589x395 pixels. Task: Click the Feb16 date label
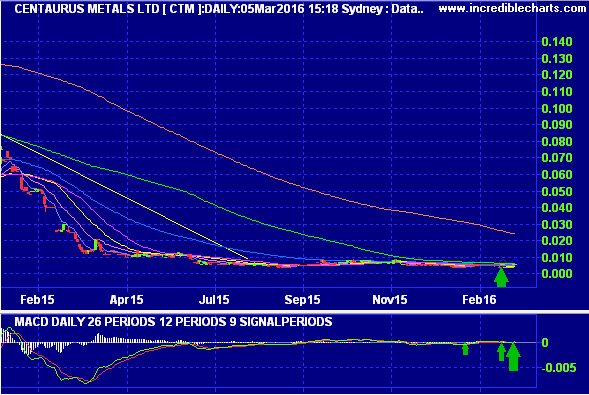pos(479,300)
